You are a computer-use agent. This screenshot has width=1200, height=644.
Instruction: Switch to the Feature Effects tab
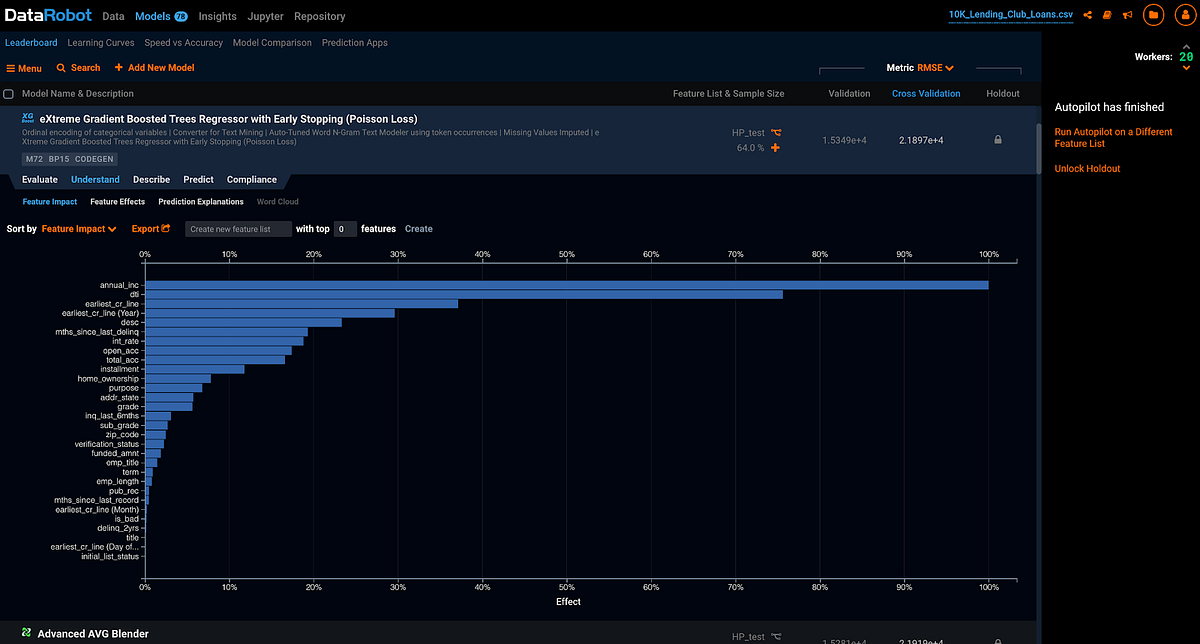tap(118, 202)
